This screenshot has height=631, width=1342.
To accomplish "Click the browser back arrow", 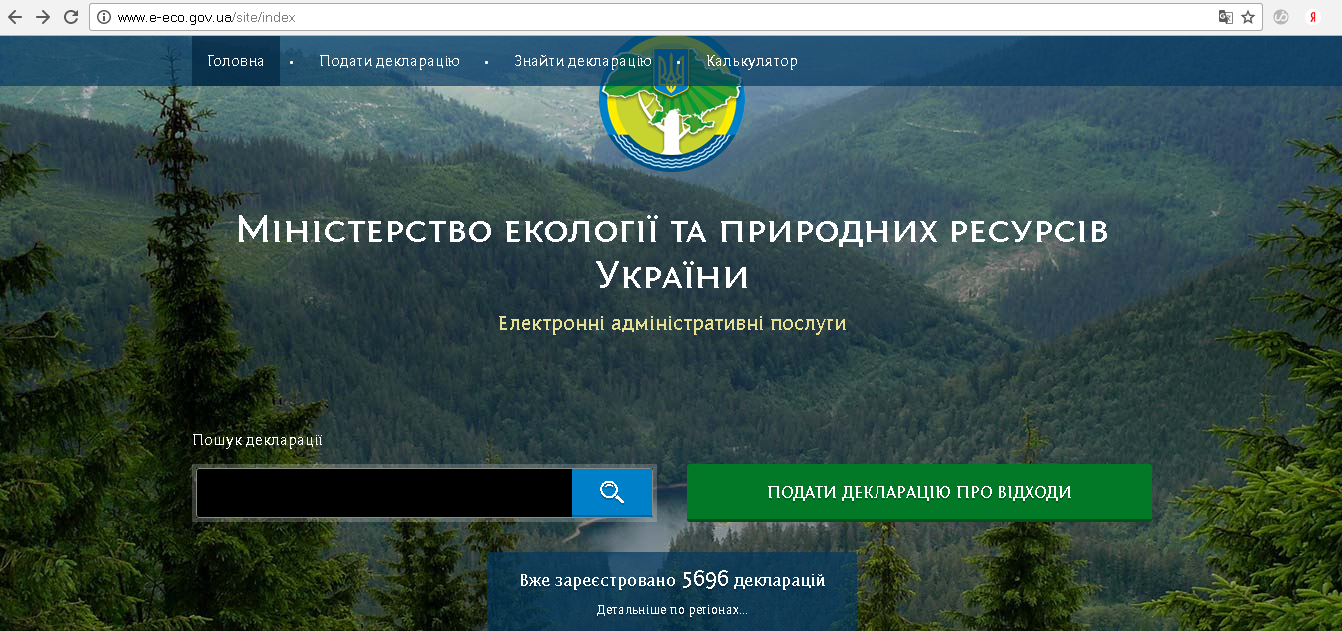I will click(15, 17).
